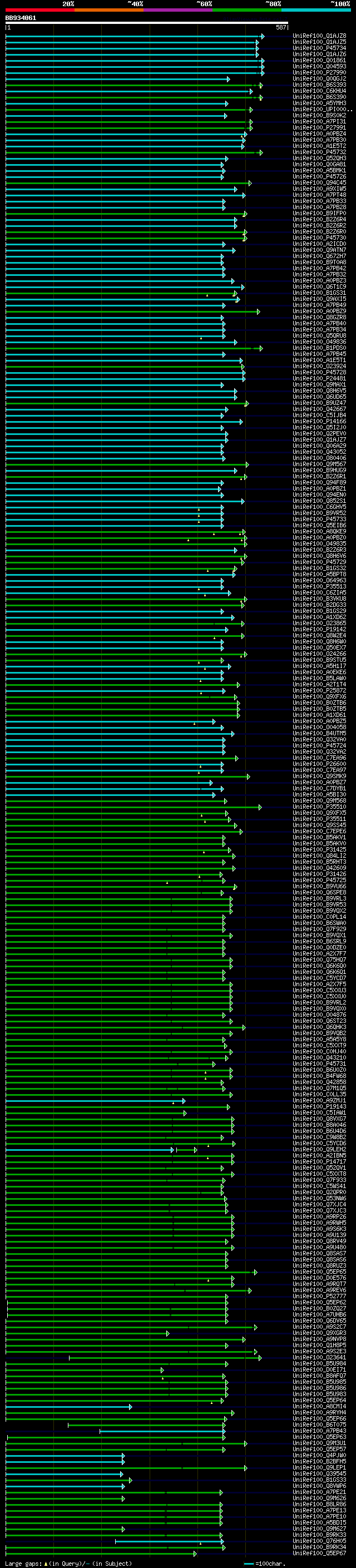The height and width of the screenshot is (1568, 356).
Task: Select hit label UniRef100_P45724
Action: 319,746
